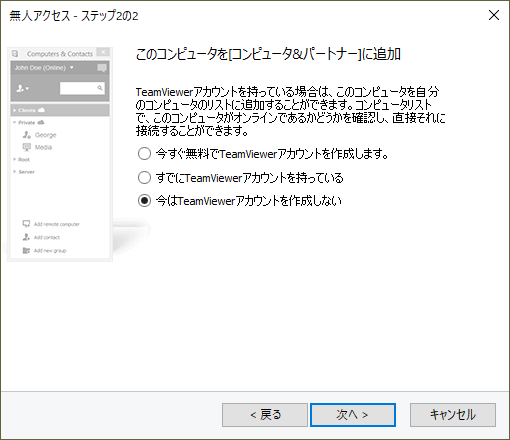Click the George contact icon
This screenshot has width=510, height=440.
click(x=27, y=135)
